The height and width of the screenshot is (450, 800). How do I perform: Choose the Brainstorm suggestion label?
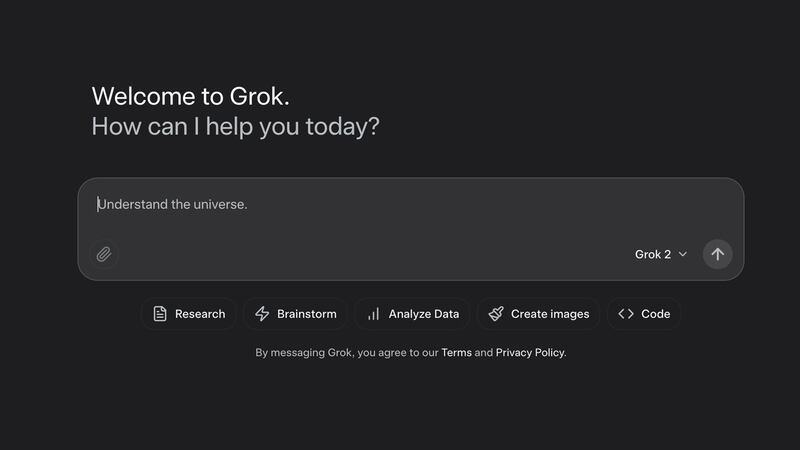(307, 314)
